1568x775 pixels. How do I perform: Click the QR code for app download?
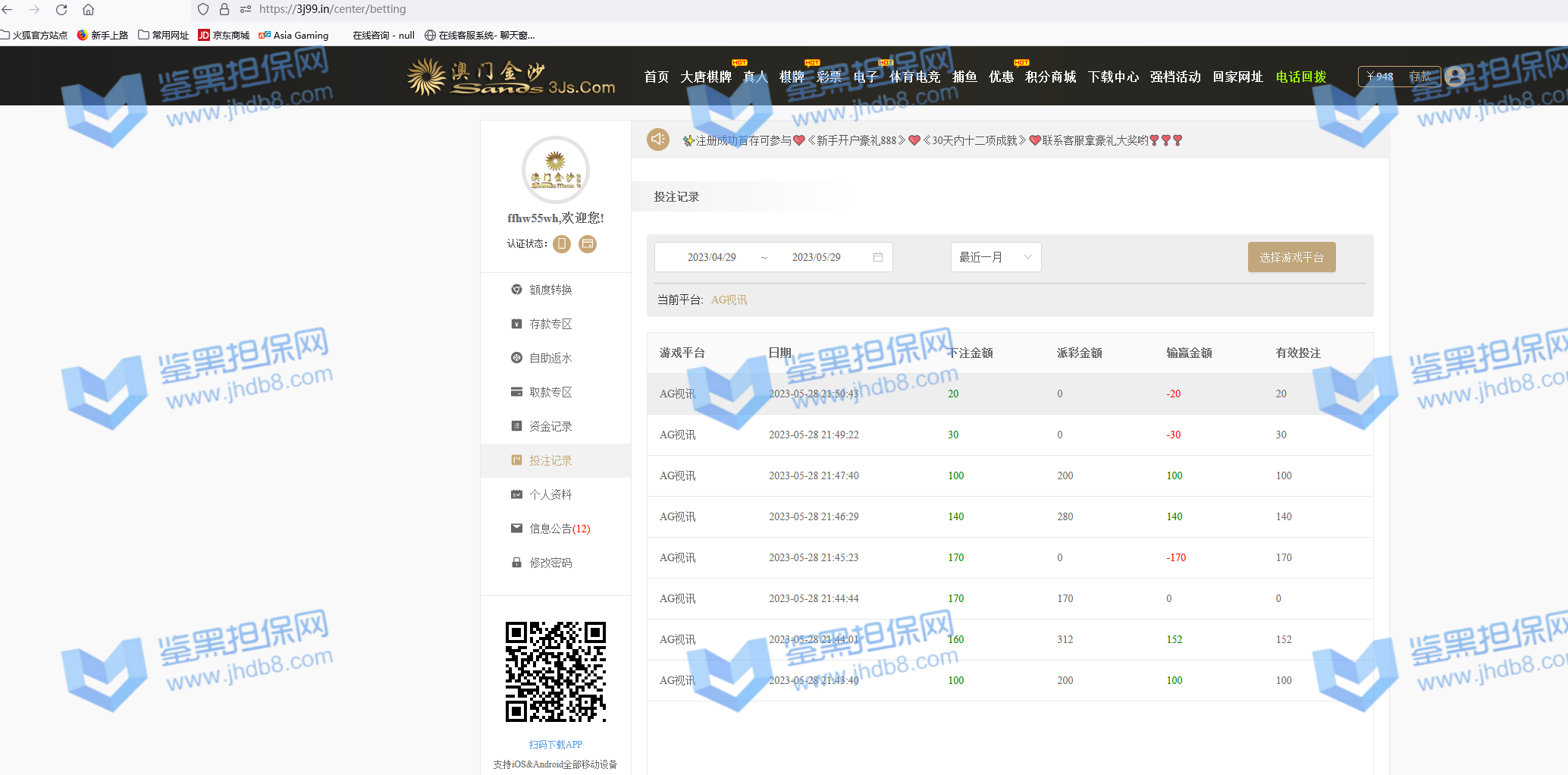point(555,672)
